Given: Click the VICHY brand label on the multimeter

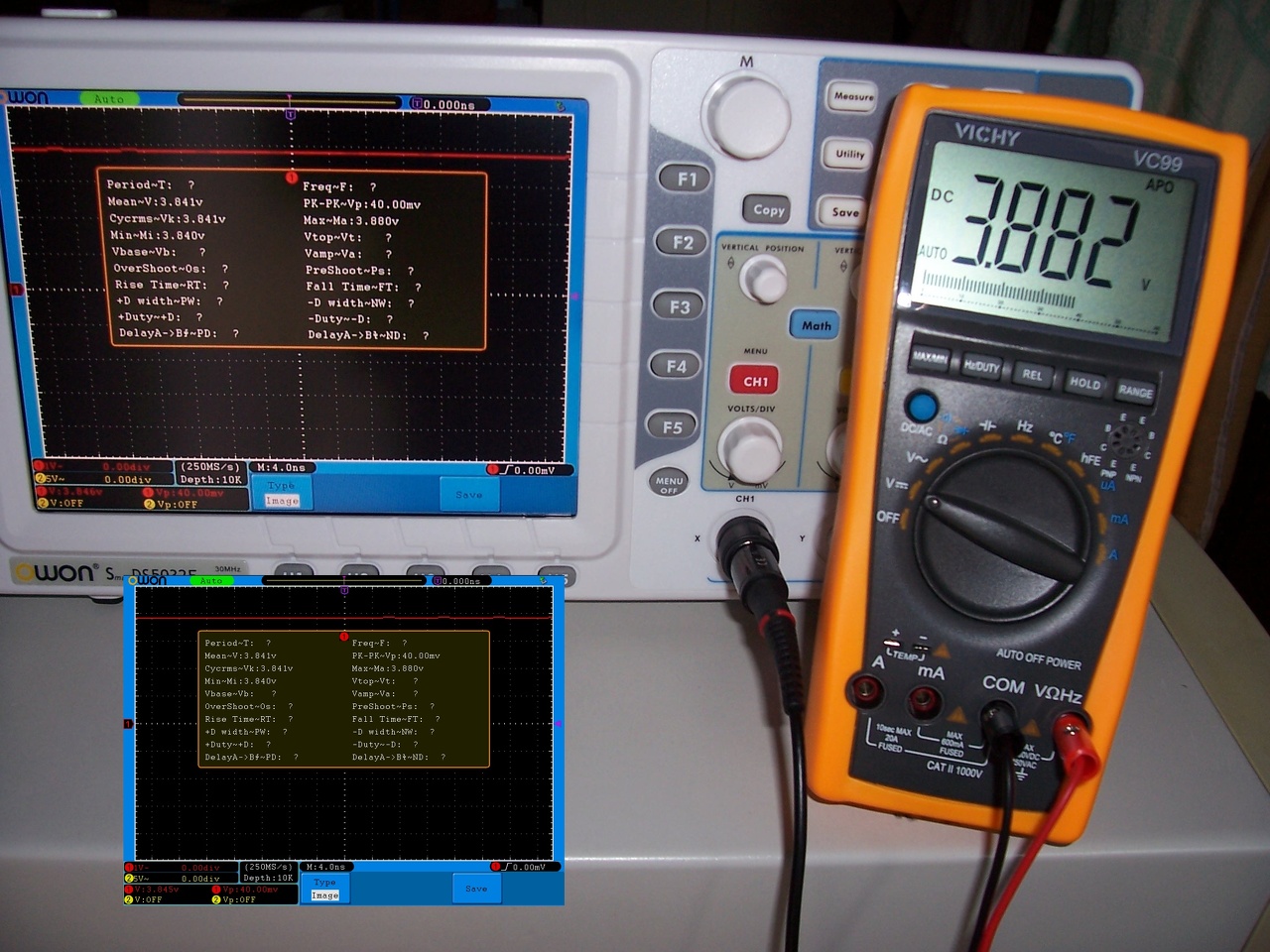Looking at the screenshot, I should (987, 134).
